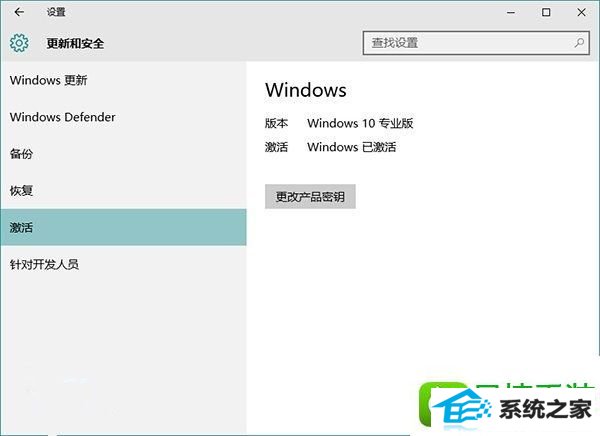Click the Windows 已激活 status text
The image size is (600, 436).
[352, 147]
